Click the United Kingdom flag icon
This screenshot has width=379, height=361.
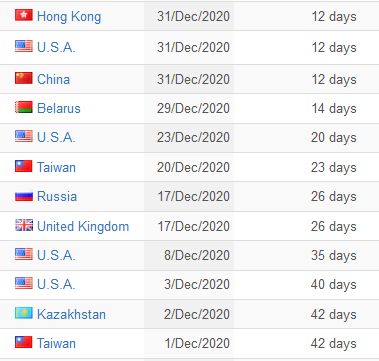coord(24,225)
